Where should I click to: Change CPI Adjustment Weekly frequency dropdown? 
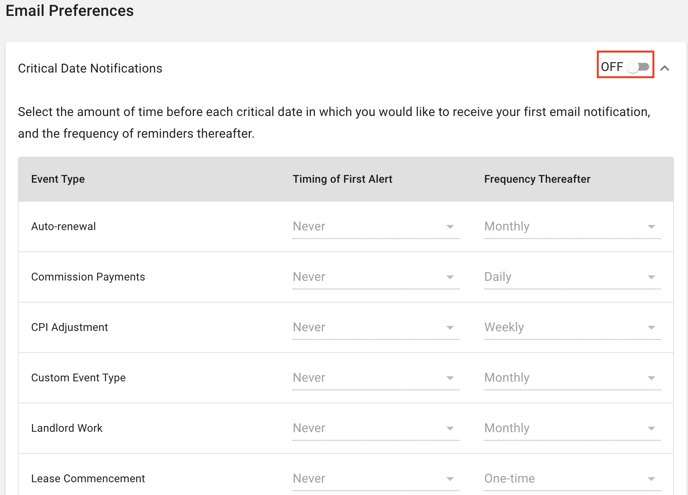coord(572,328)
